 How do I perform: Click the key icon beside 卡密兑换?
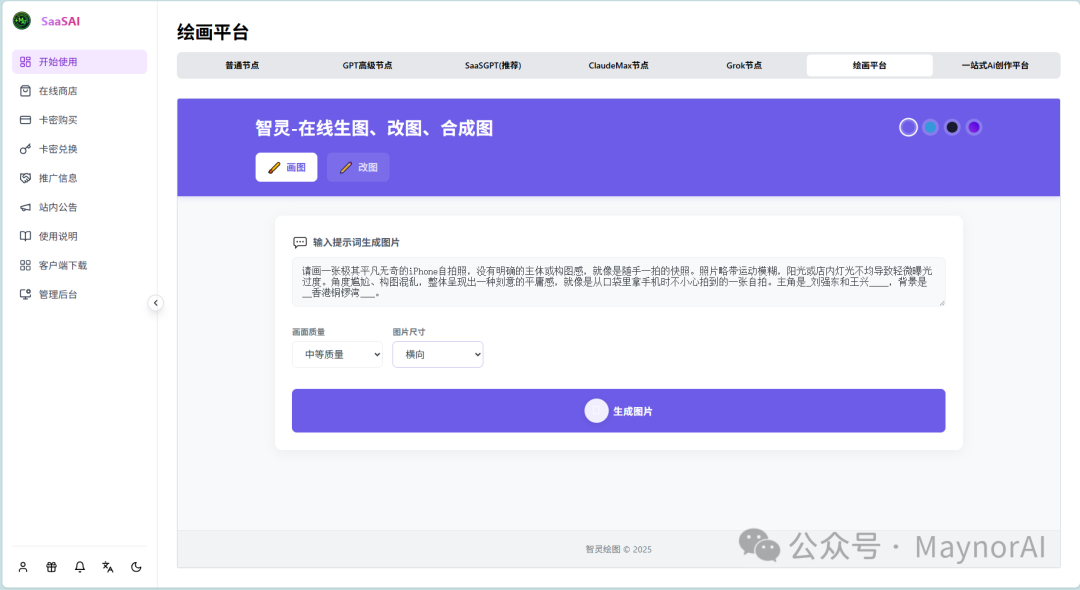[x=25, y=149]
